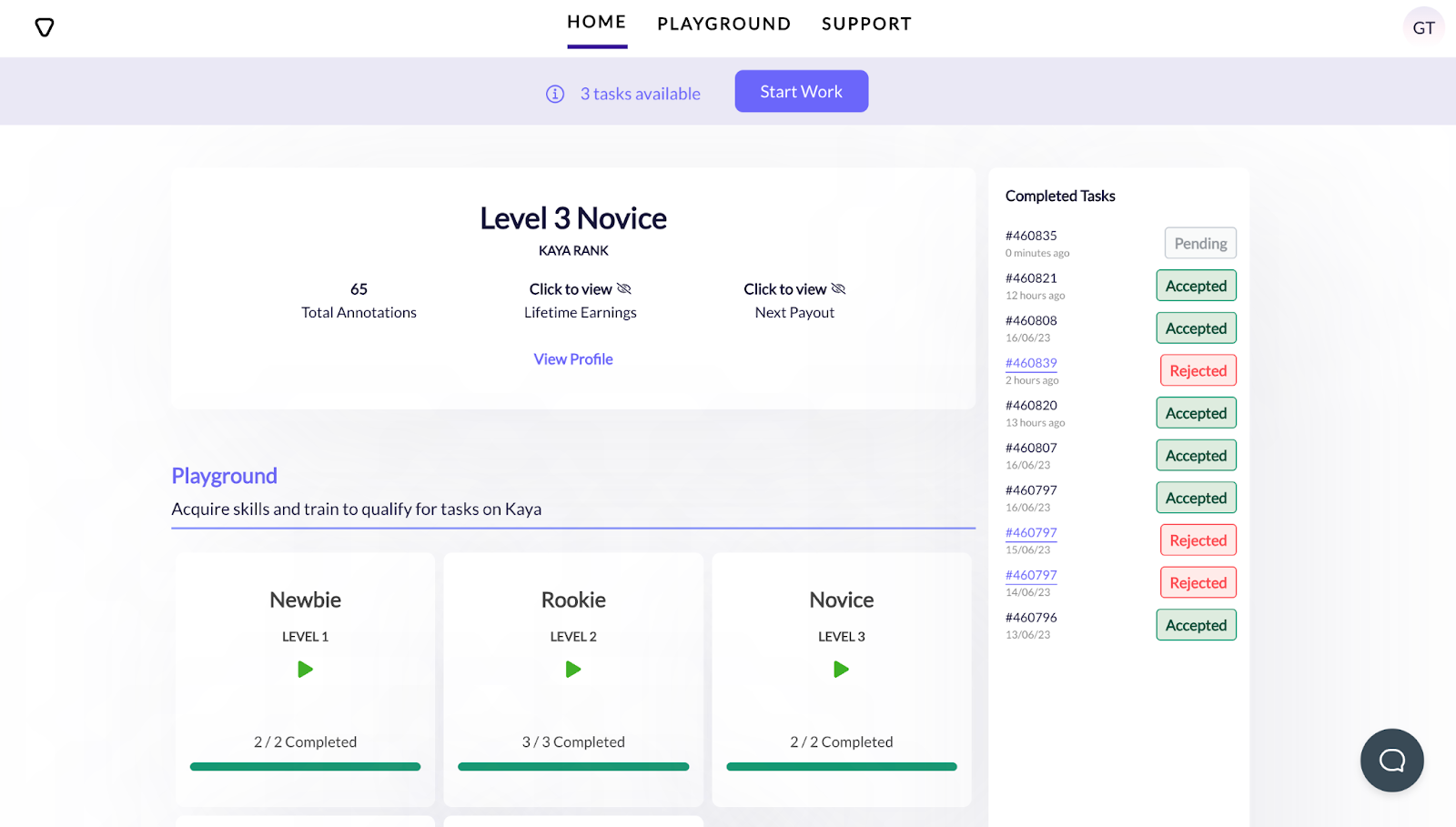Open task #460797 dated 15/06/23

point(1031,533)
